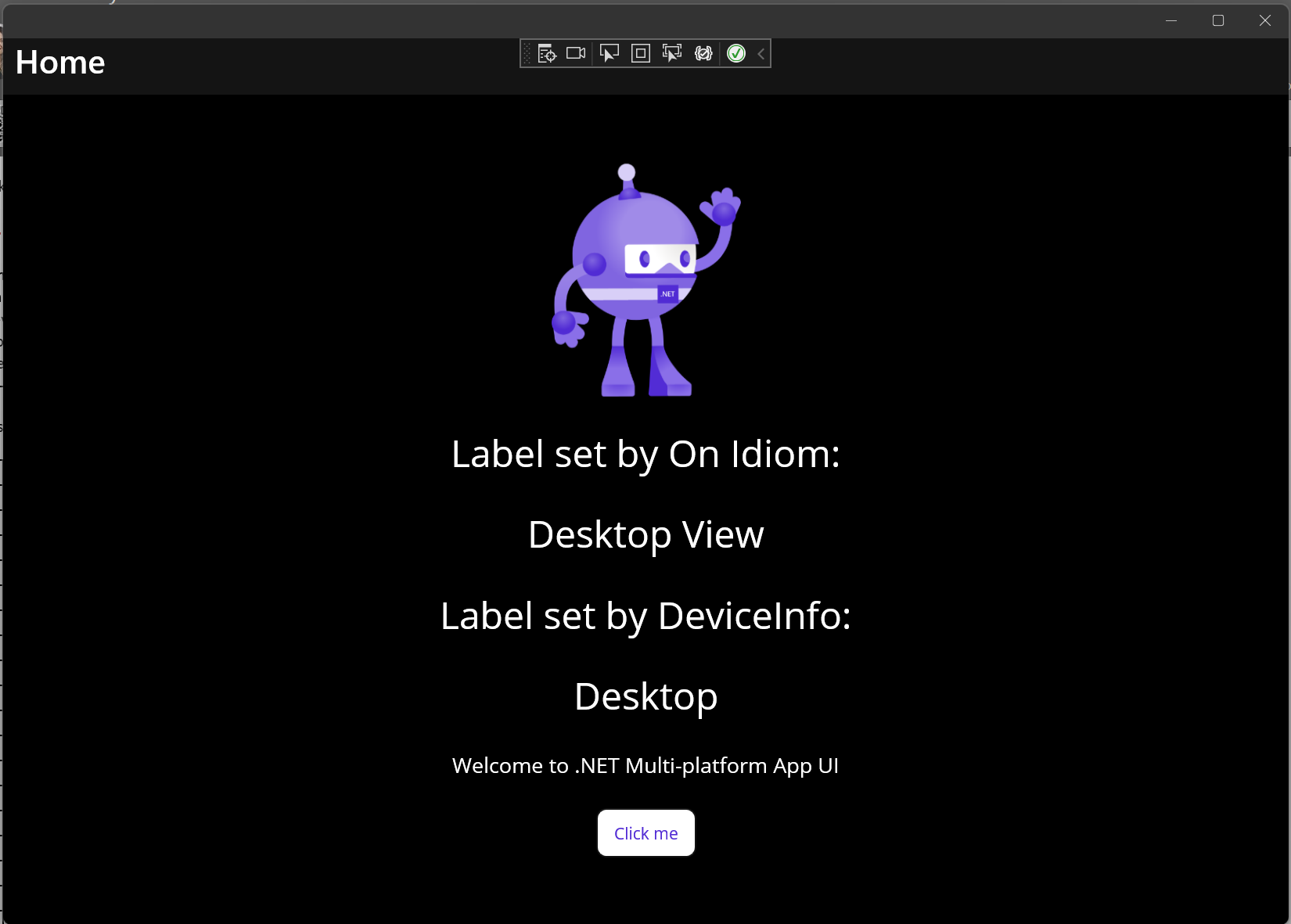Click the 'Home' page title

tap(60, 63)
